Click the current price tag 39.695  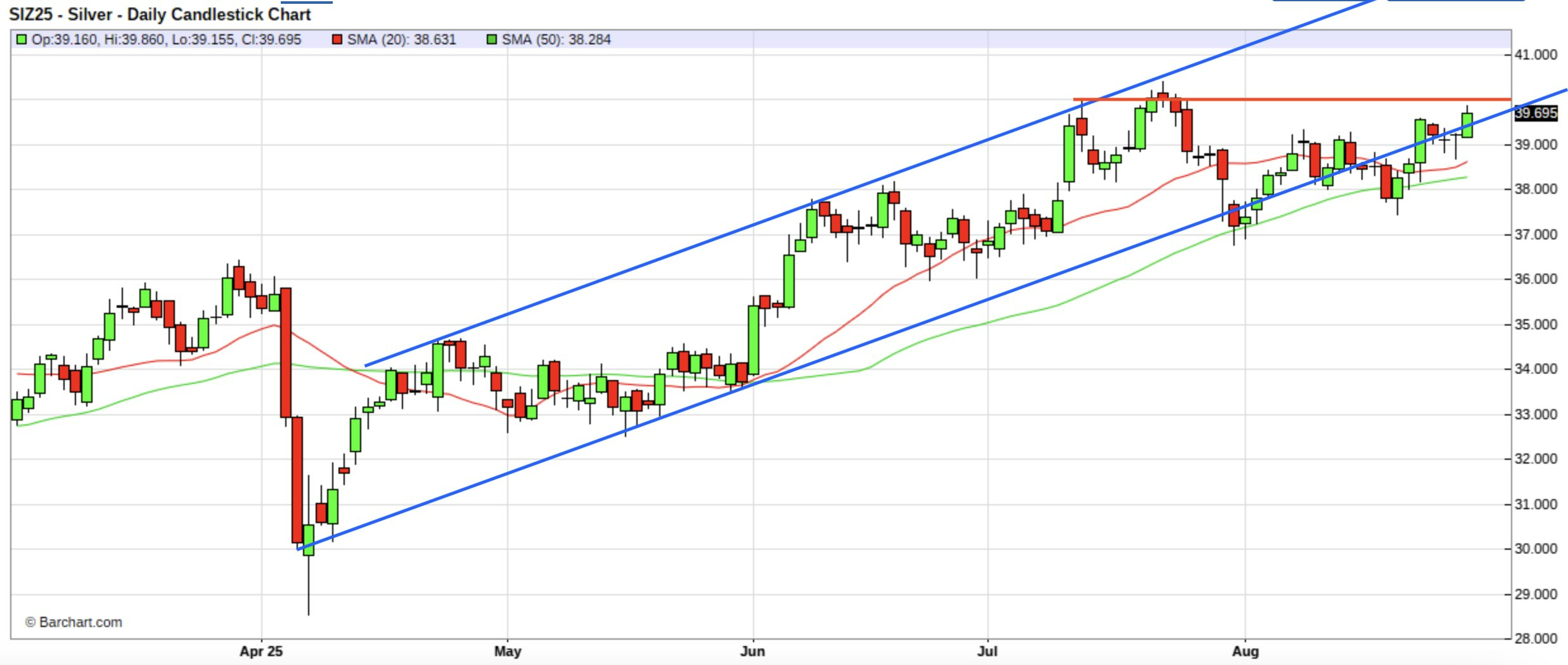click(1536, 113)
